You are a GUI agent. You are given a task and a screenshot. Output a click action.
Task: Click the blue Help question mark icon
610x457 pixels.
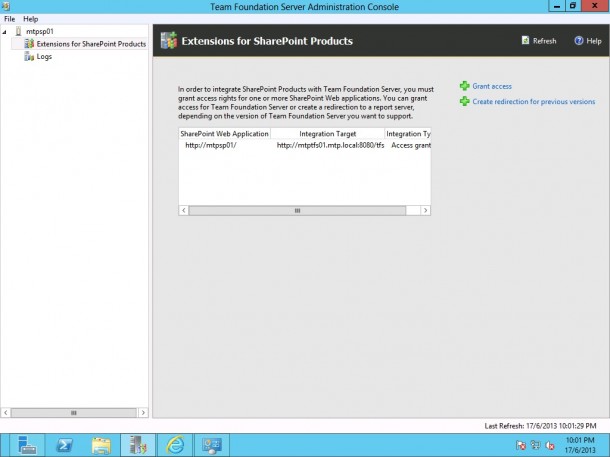(579, 40)
